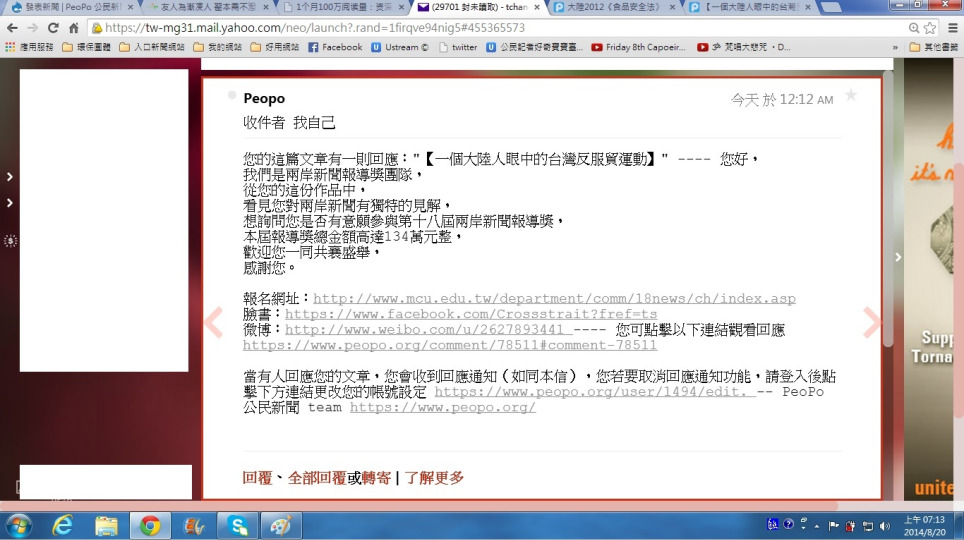Click the browser back arrow button
This screenshot has height=540, width=964.
click(x=11, y=28)
